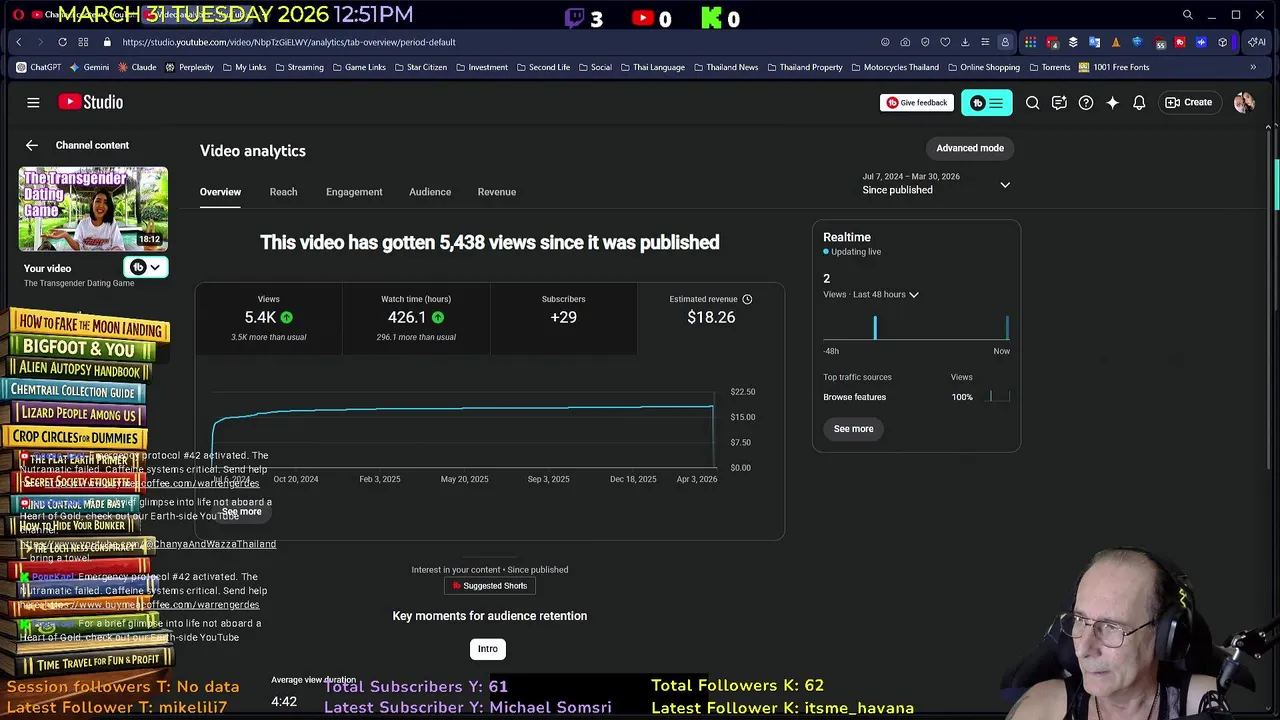Screen dimensions: 1280x720
Task: Click the colorful grid extension icon
Action: (1030, 42)
